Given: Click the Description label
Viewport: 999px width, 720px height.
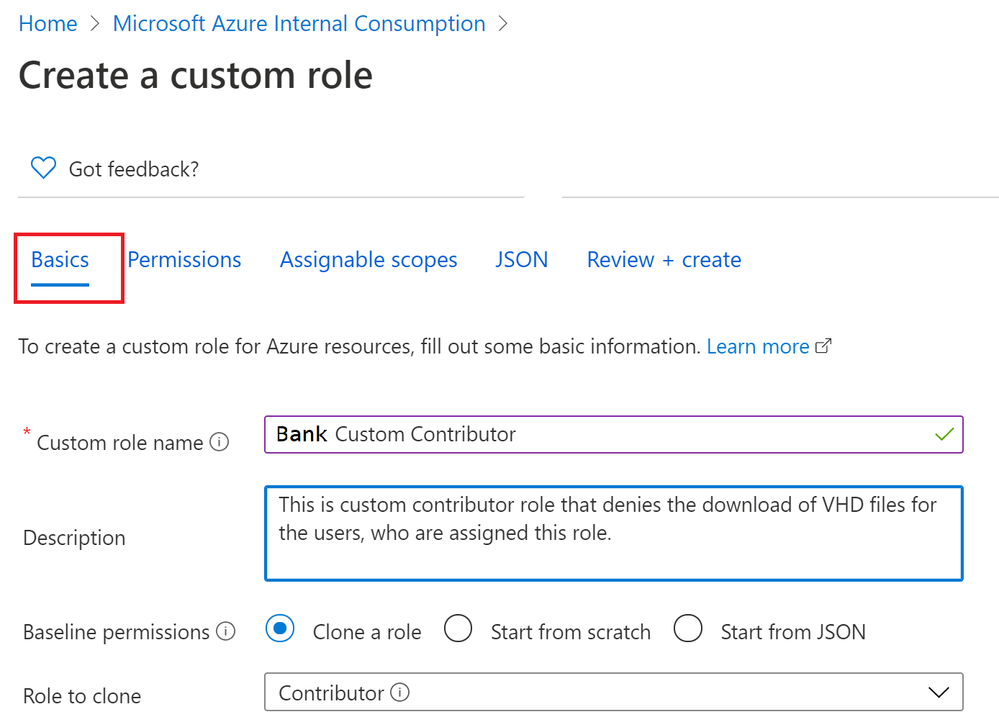Looking at the screenshot, I should tap(74, 538).
